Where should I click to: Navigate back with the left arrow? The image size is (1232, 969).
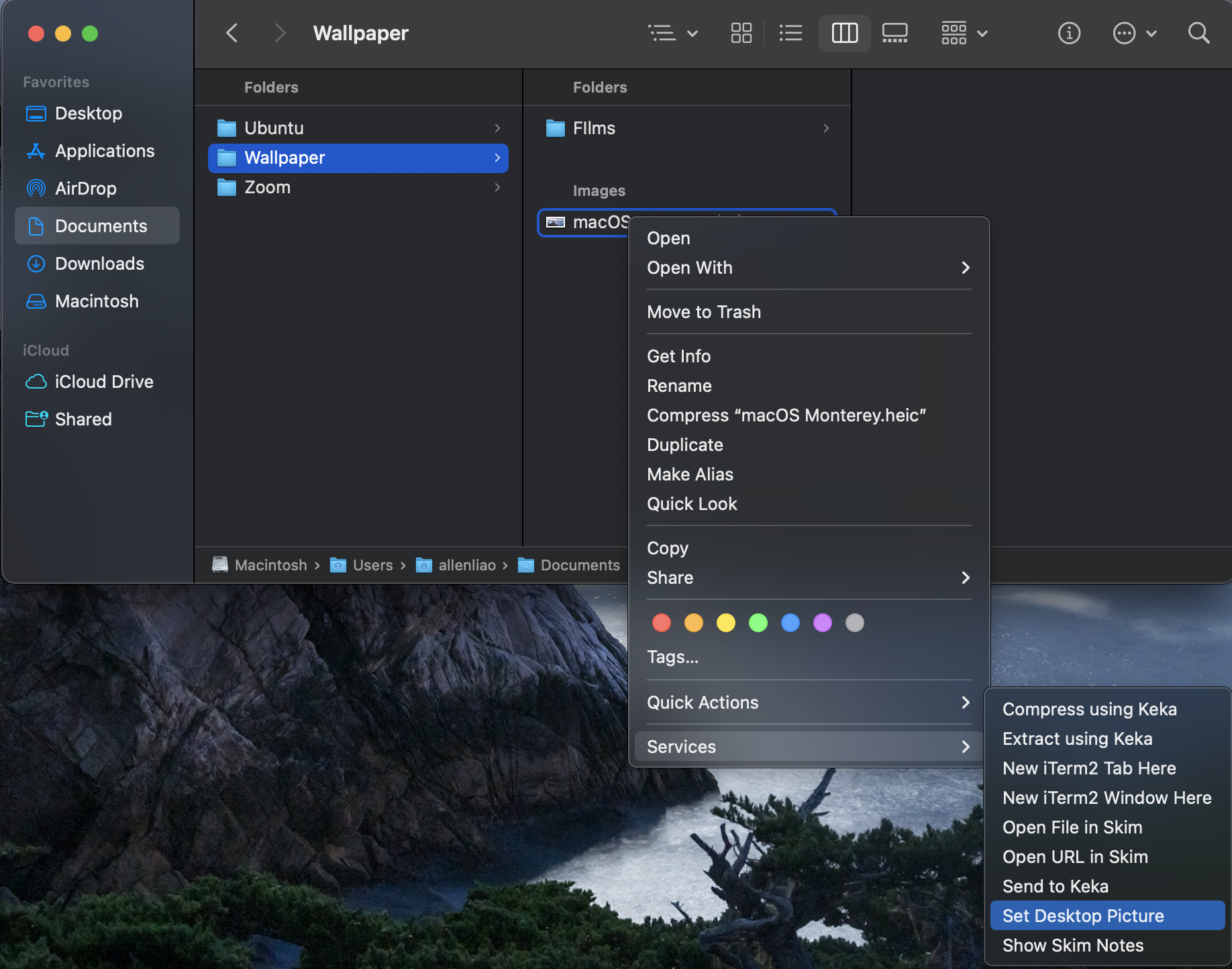click(x=232, y=33)
